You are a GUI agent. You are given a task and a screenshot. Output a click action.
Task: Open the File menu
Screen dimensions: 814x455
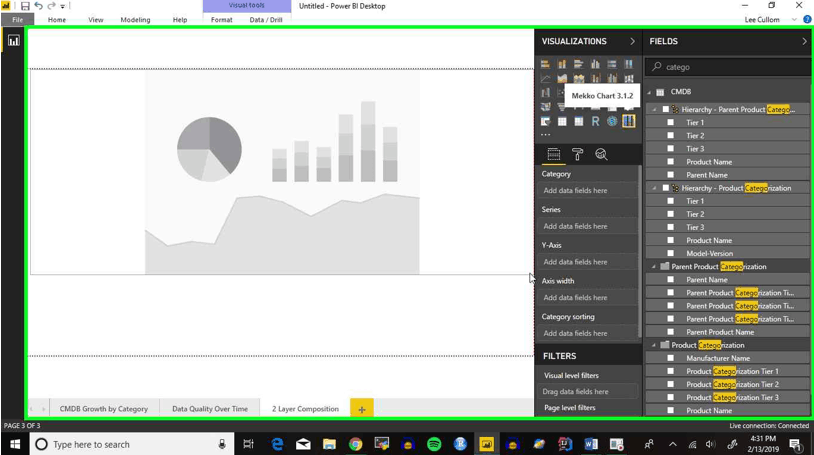(x=18, y=20)
